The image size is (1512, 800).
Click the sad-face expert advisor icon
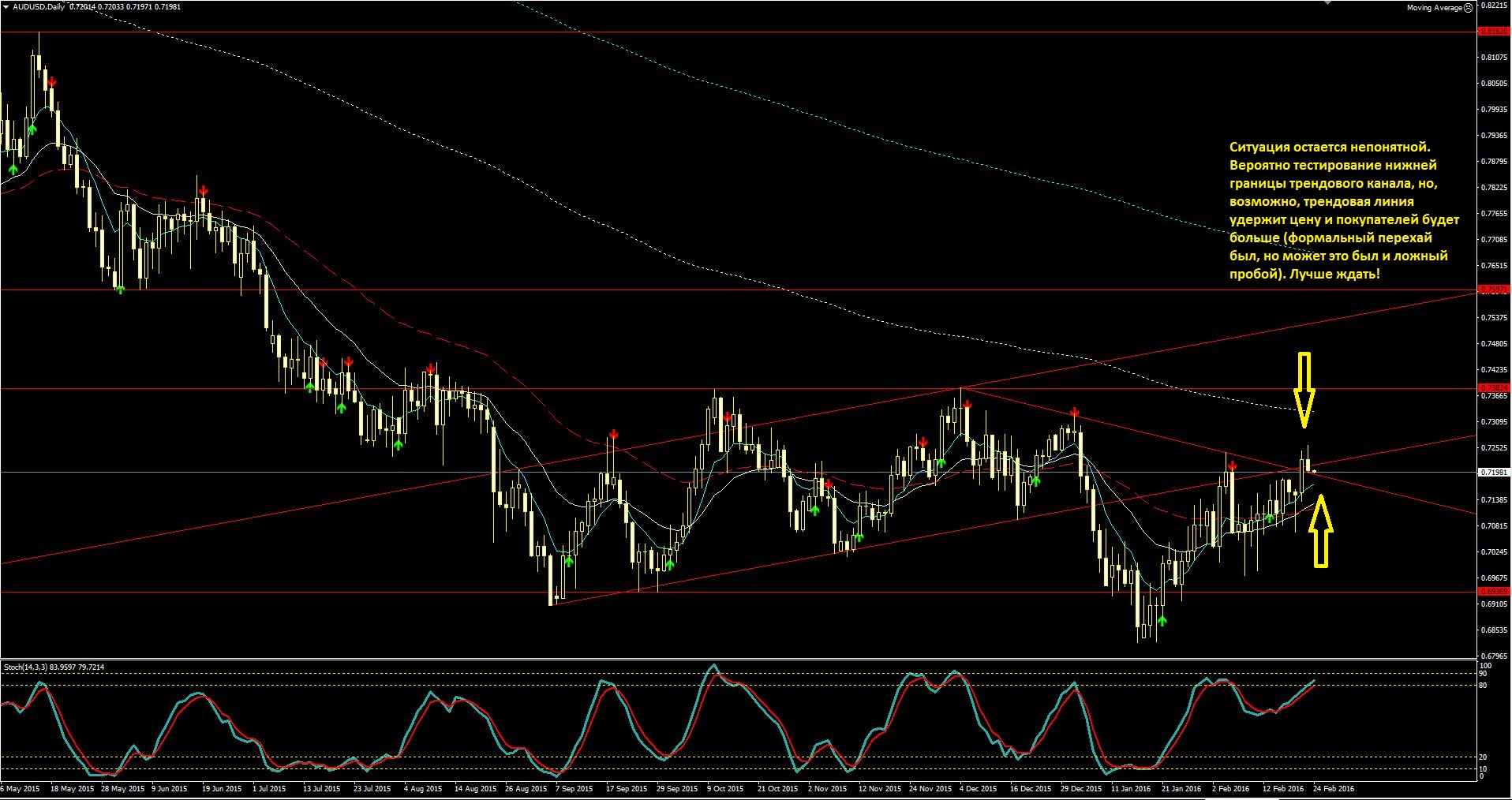(x=1468, y=8)
